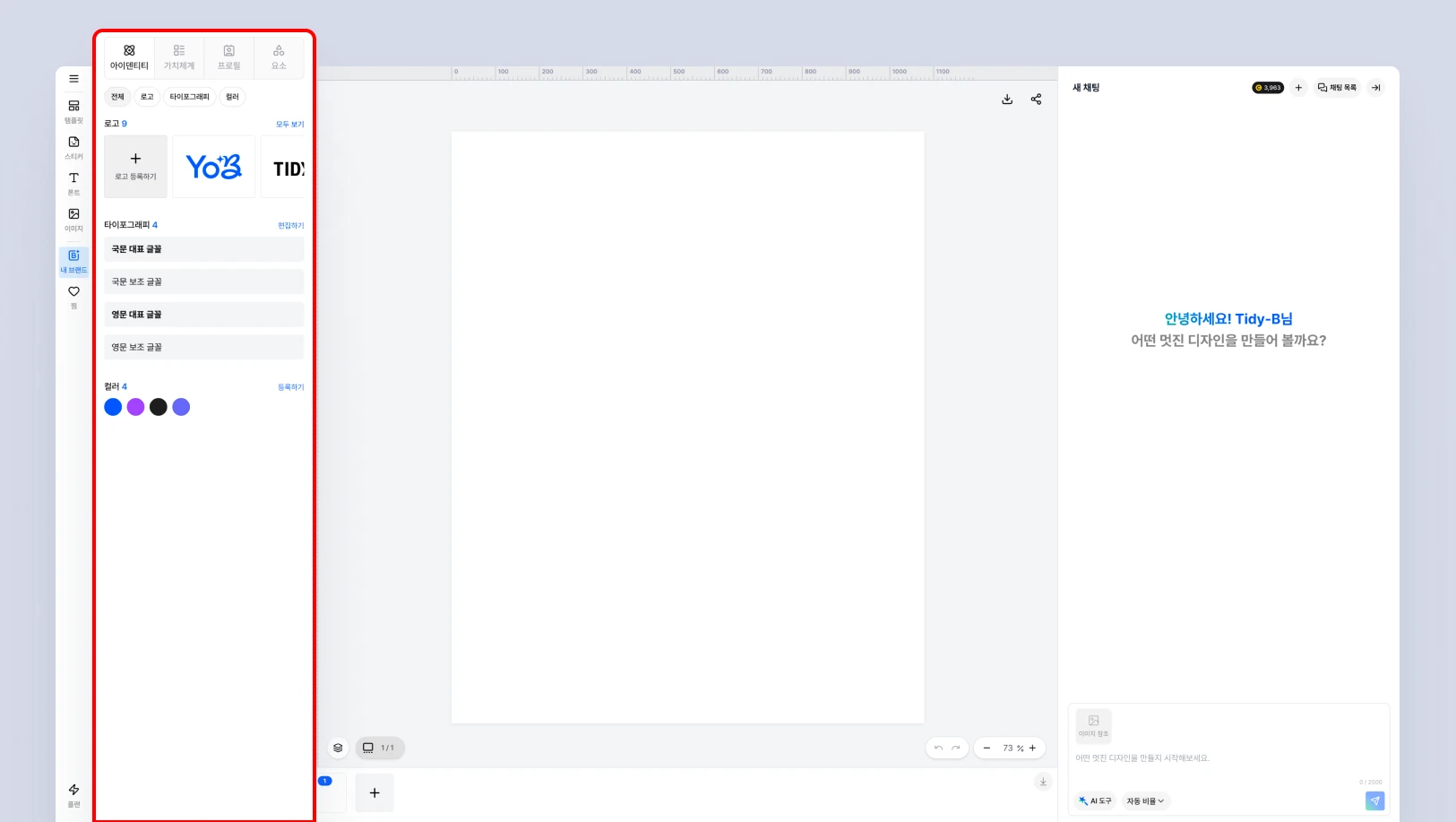The image size is (1456, 822).
Task: Click the 73 % zoom value
Action: tap(1013, 748)
